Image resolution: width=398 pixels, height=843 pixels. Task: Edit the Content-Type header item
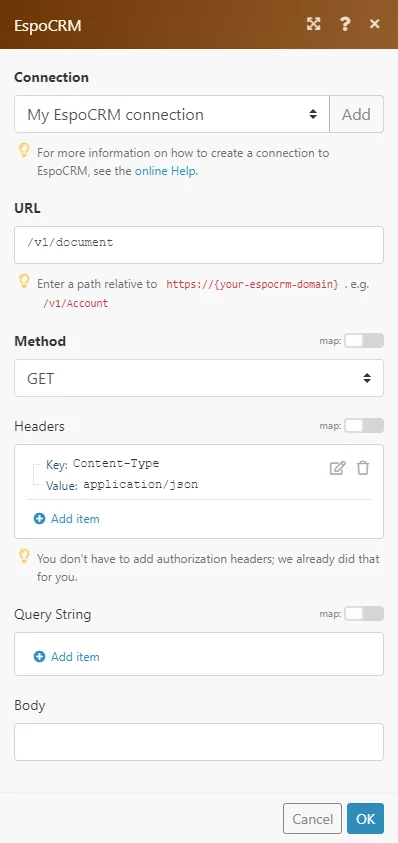(337, 468)
